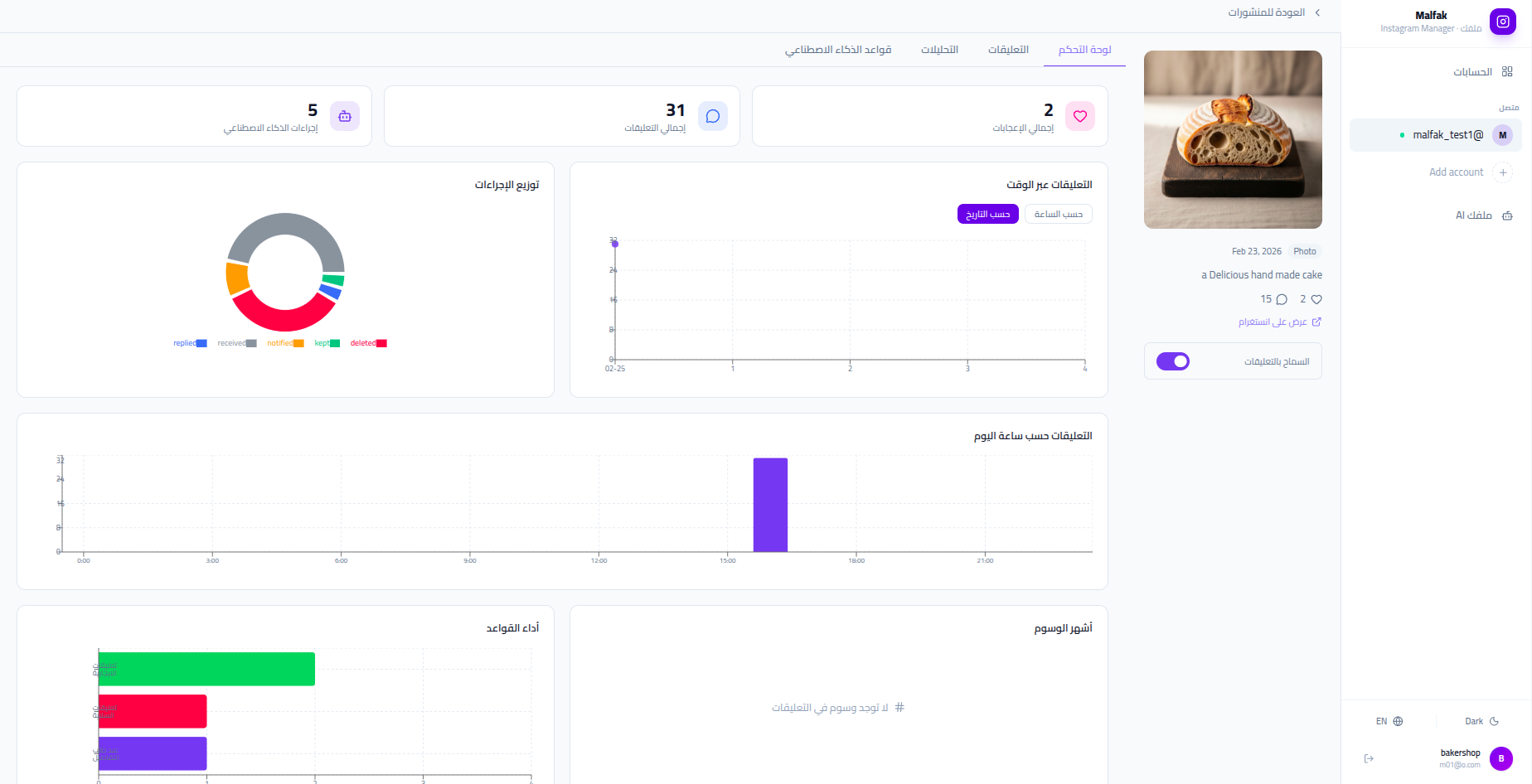Viewport: 1532px width, 784px height.
Task: Click the chevron next to العودة للمنشورات
Action: coord(1317,12)
